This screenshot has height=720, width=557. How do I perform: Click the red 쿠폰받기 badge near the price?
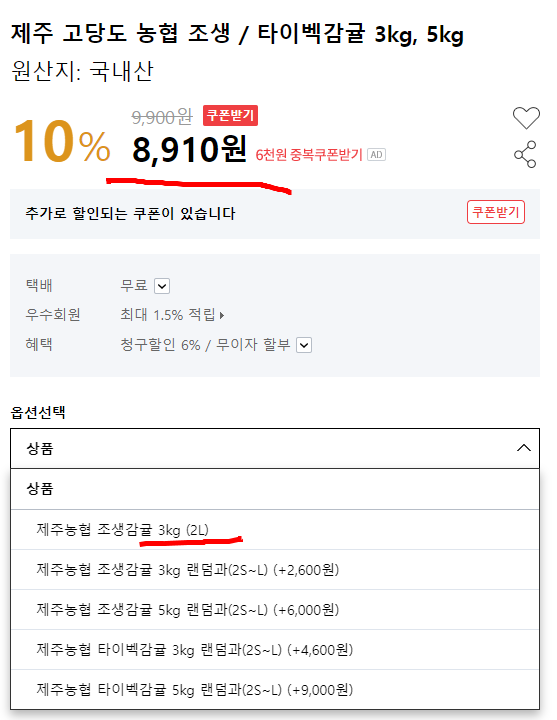pos(231,115)
